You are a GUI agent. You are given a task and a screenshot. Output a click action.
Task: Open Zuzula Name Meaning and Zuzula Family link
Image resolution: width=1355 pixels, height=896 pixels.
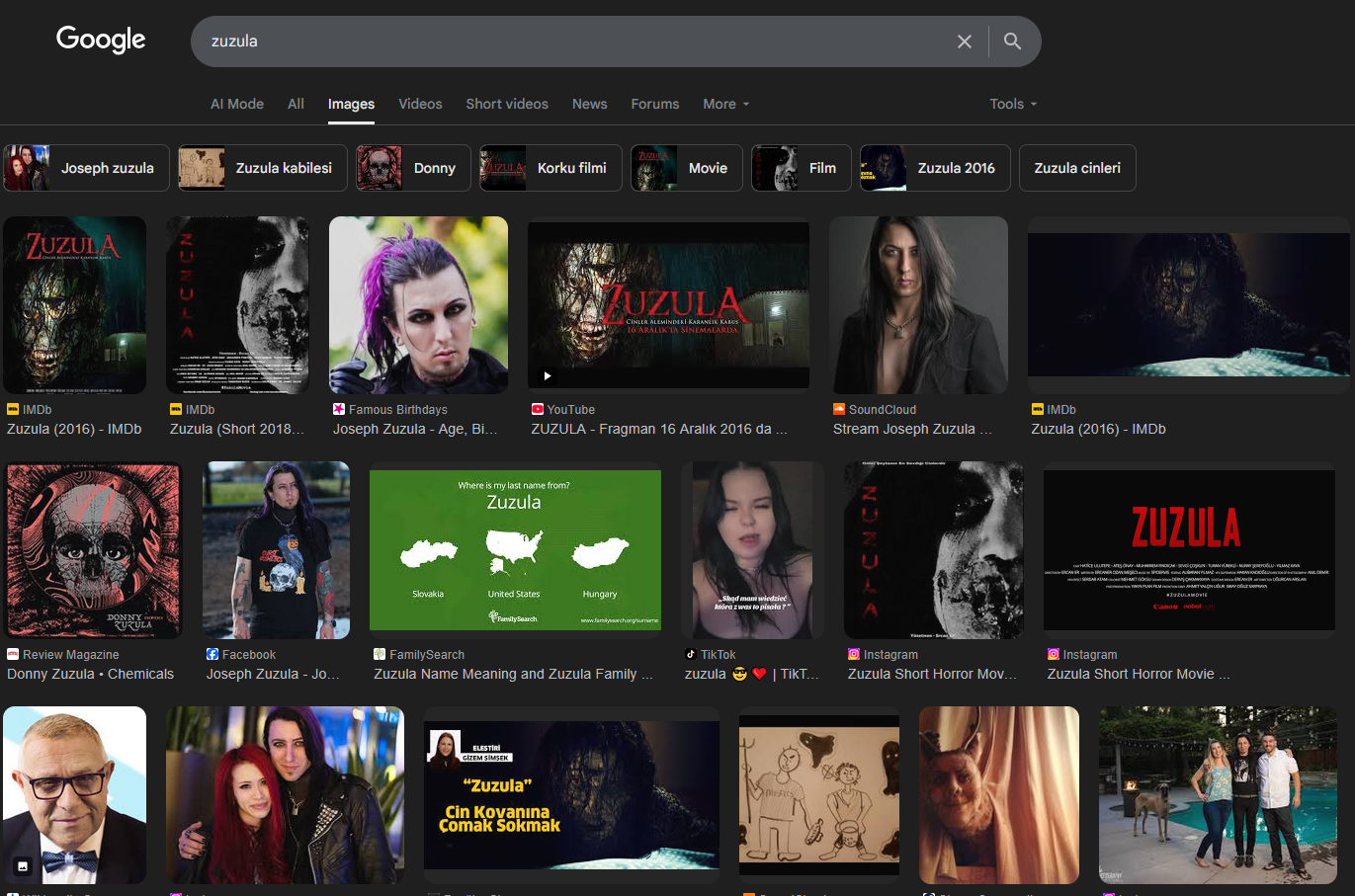(x=513, y=674)
